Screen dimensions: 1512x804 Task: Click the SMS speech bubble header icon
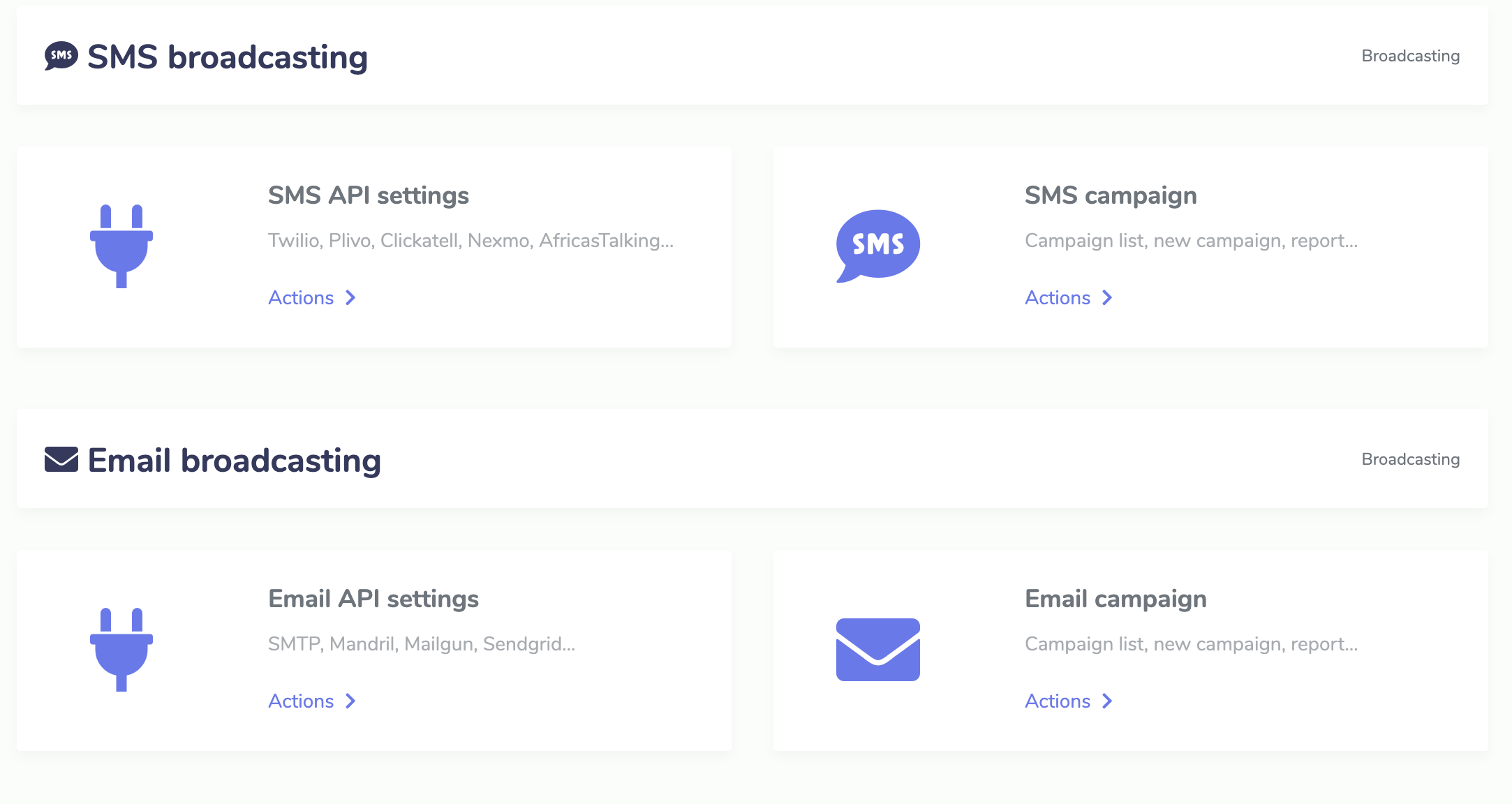(61, 56)
